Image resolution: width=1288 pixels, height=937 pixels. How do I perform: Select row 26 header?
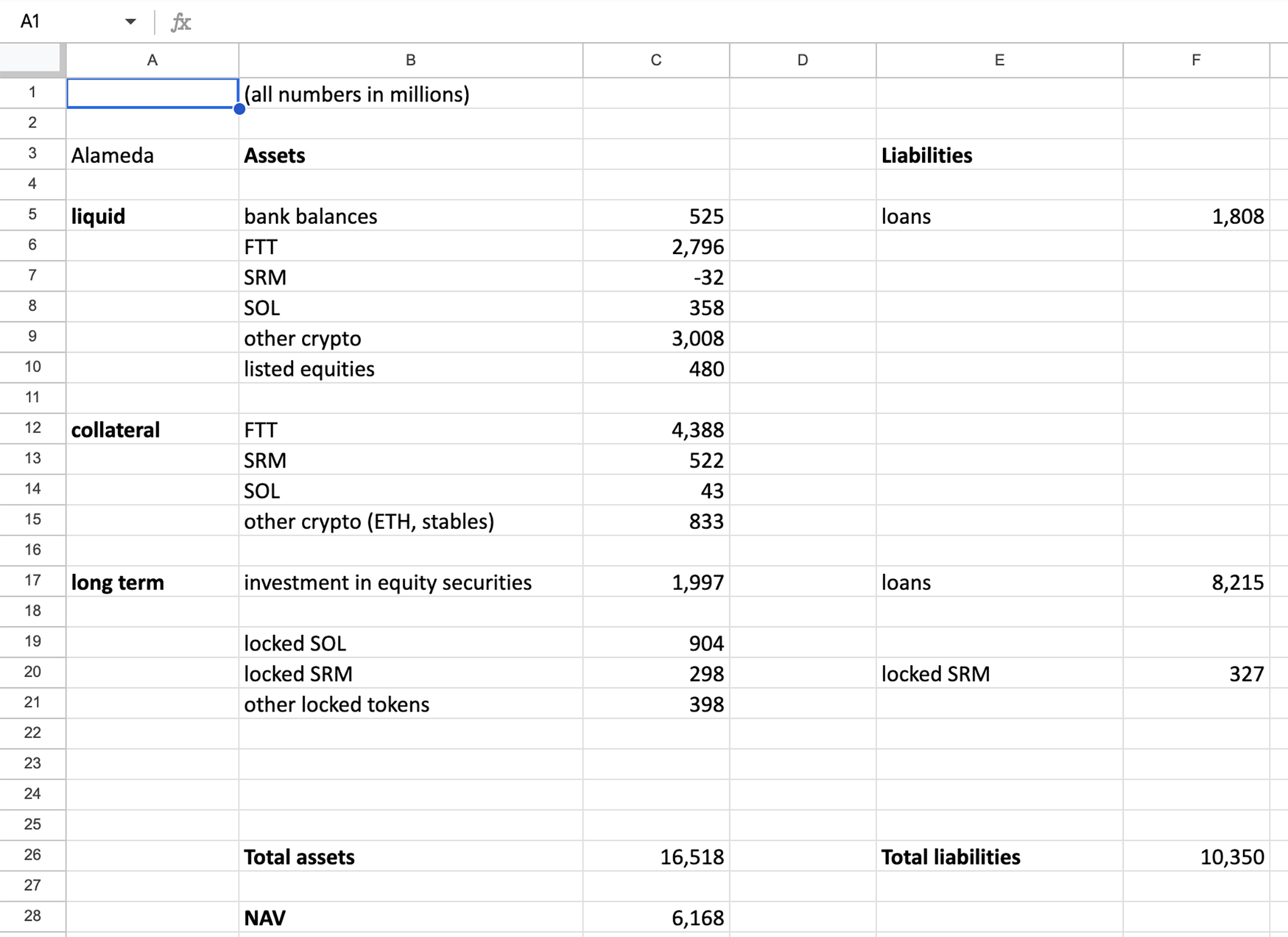33,855
